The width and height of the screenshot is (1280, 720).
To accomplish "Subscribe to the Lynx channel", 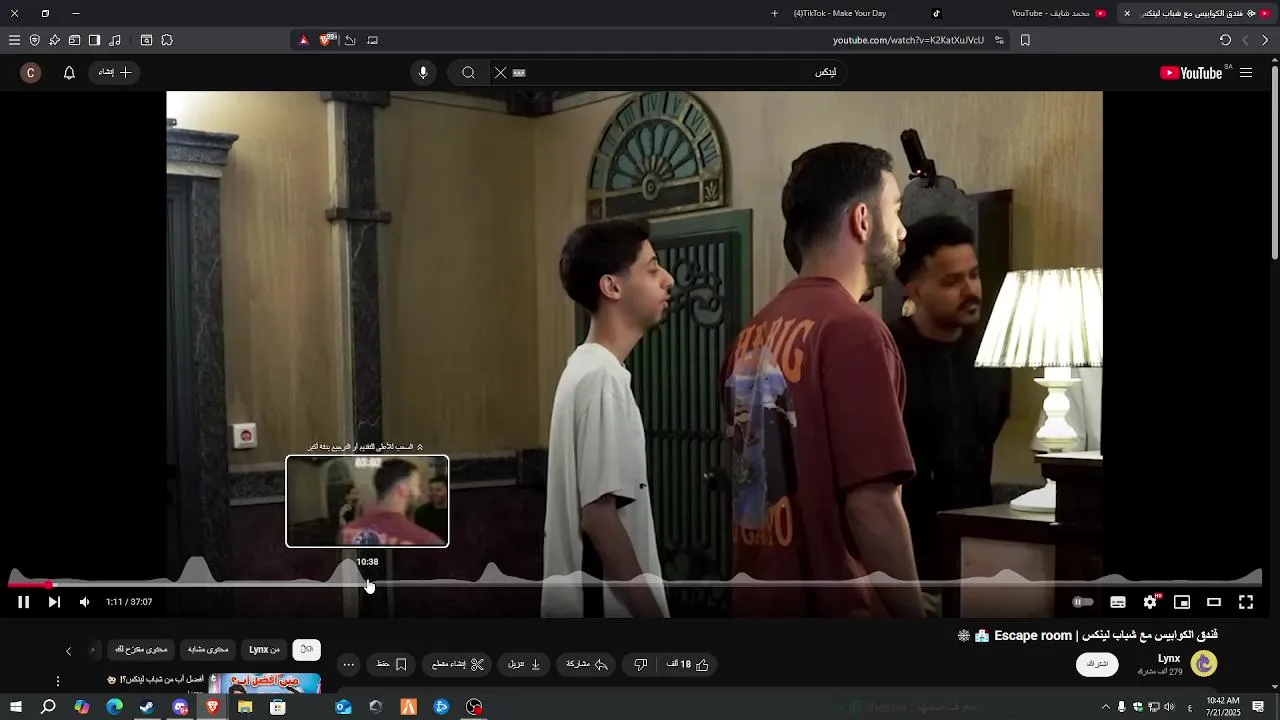I will [1097, 664].
